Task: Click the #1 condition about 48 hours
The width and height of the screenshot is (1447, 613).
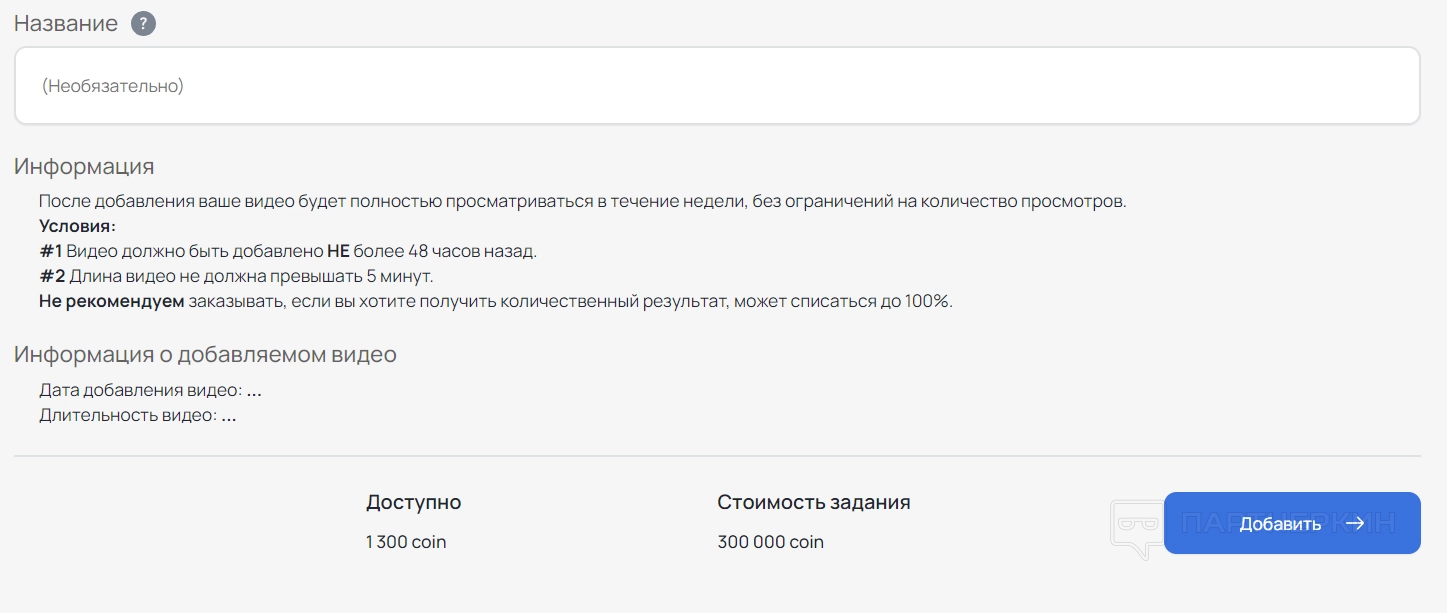Action: tap(288, 251)
